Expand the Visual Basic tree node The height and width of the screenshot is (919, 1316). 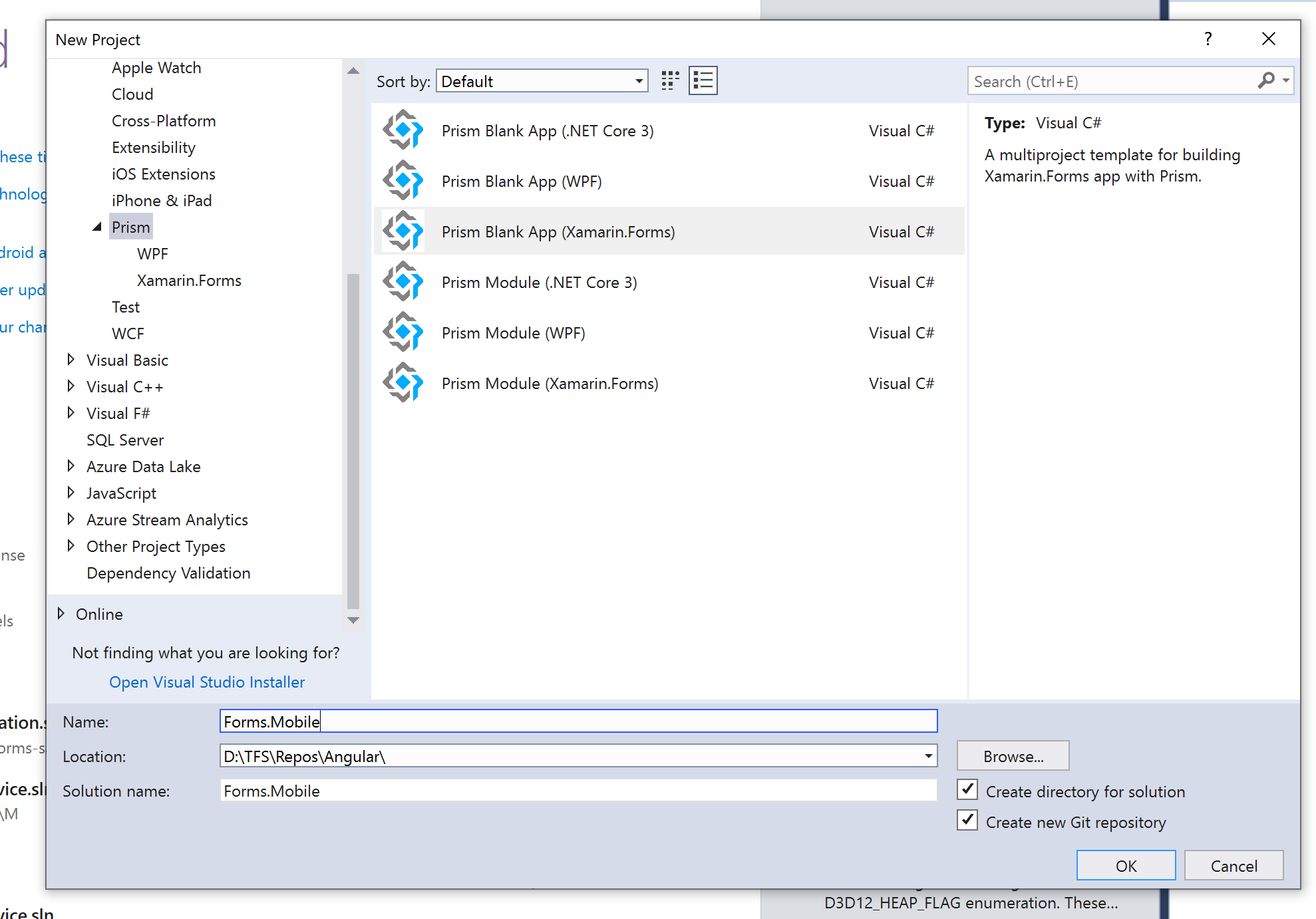[x=71, y=360]
